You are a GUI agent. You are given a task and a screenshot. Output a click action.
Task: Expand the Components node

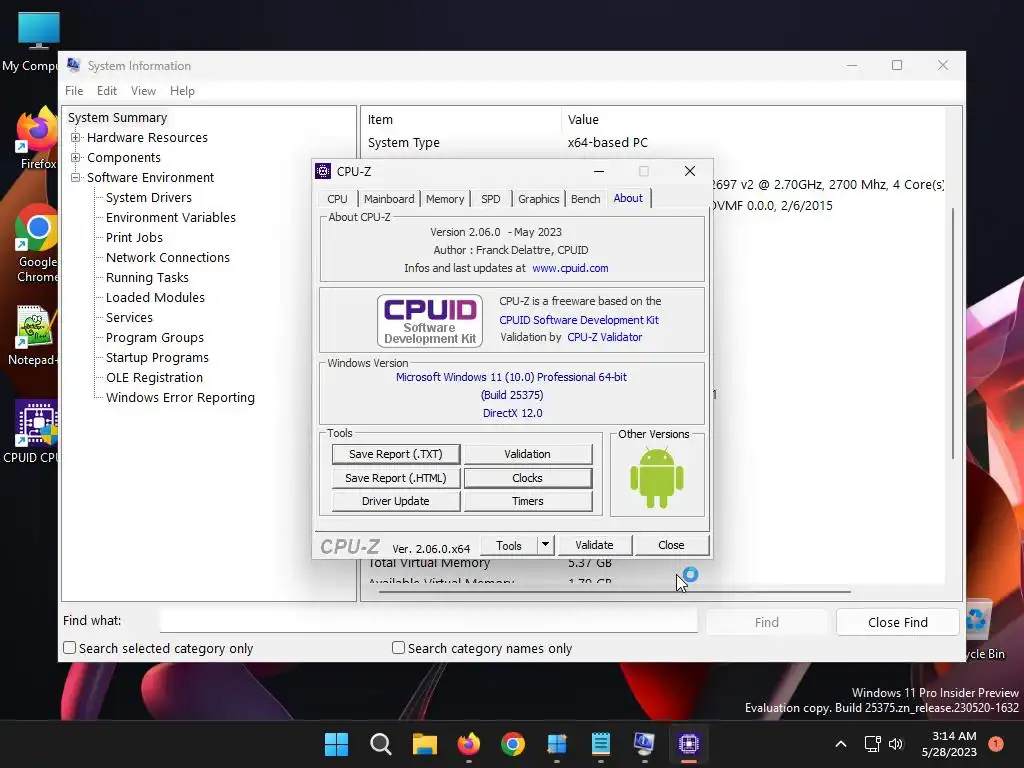pyautogui.click(x=76, y=157)
